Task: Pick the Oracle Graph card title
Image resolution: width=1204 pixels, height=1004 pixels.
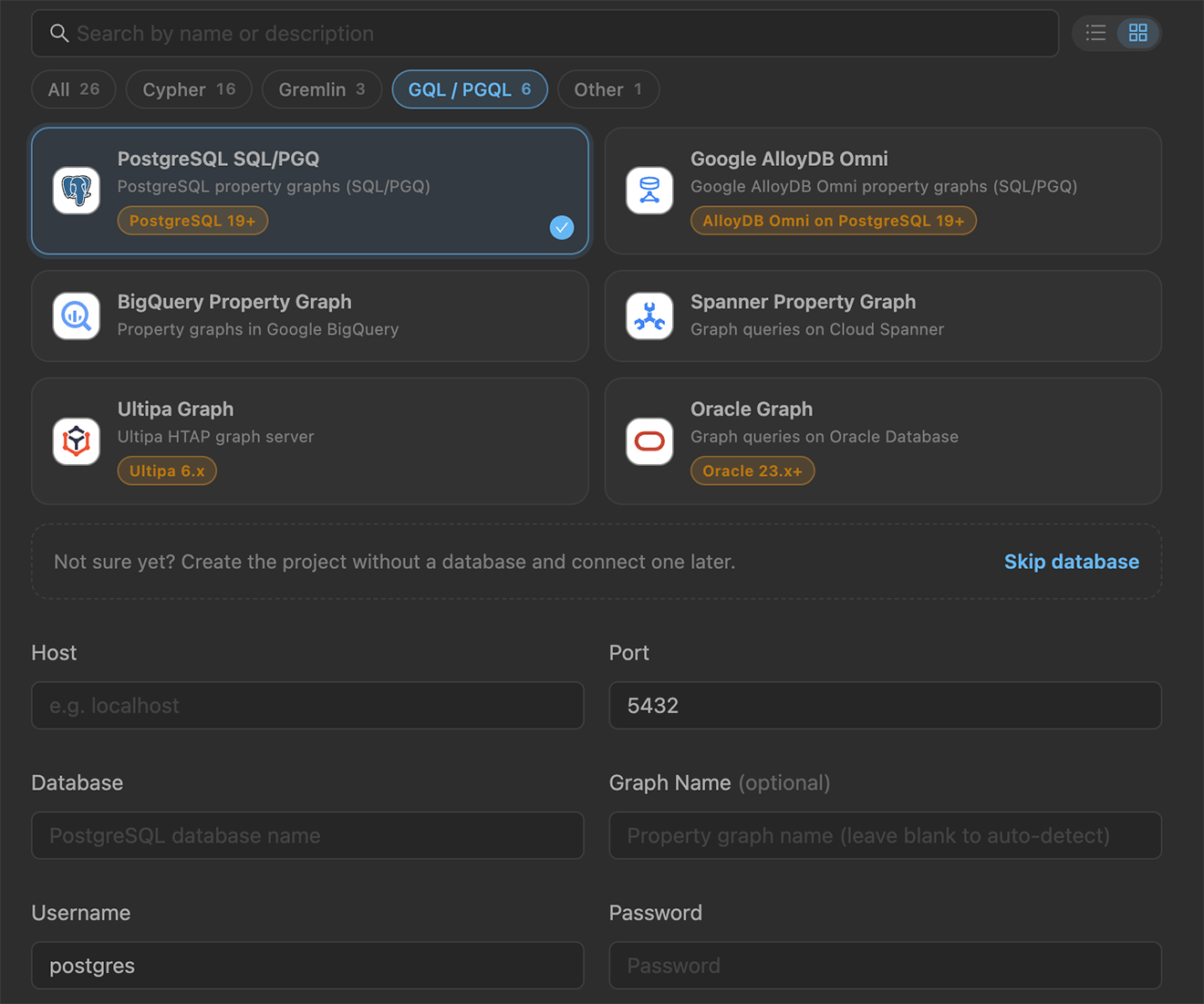Action: (x=752, y=409)
